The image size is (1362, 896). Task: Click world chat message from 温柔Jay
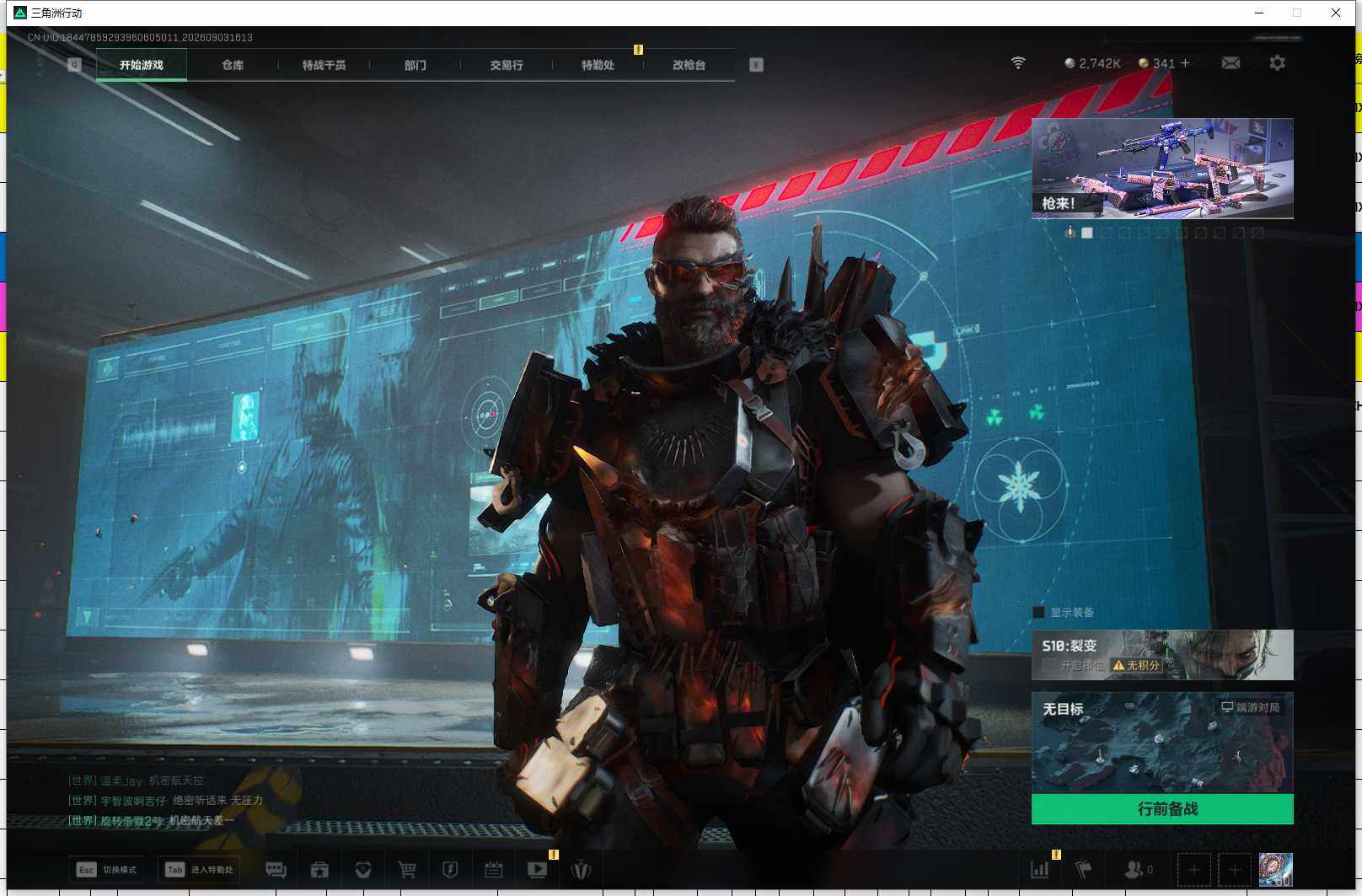[x=136, y=781]
